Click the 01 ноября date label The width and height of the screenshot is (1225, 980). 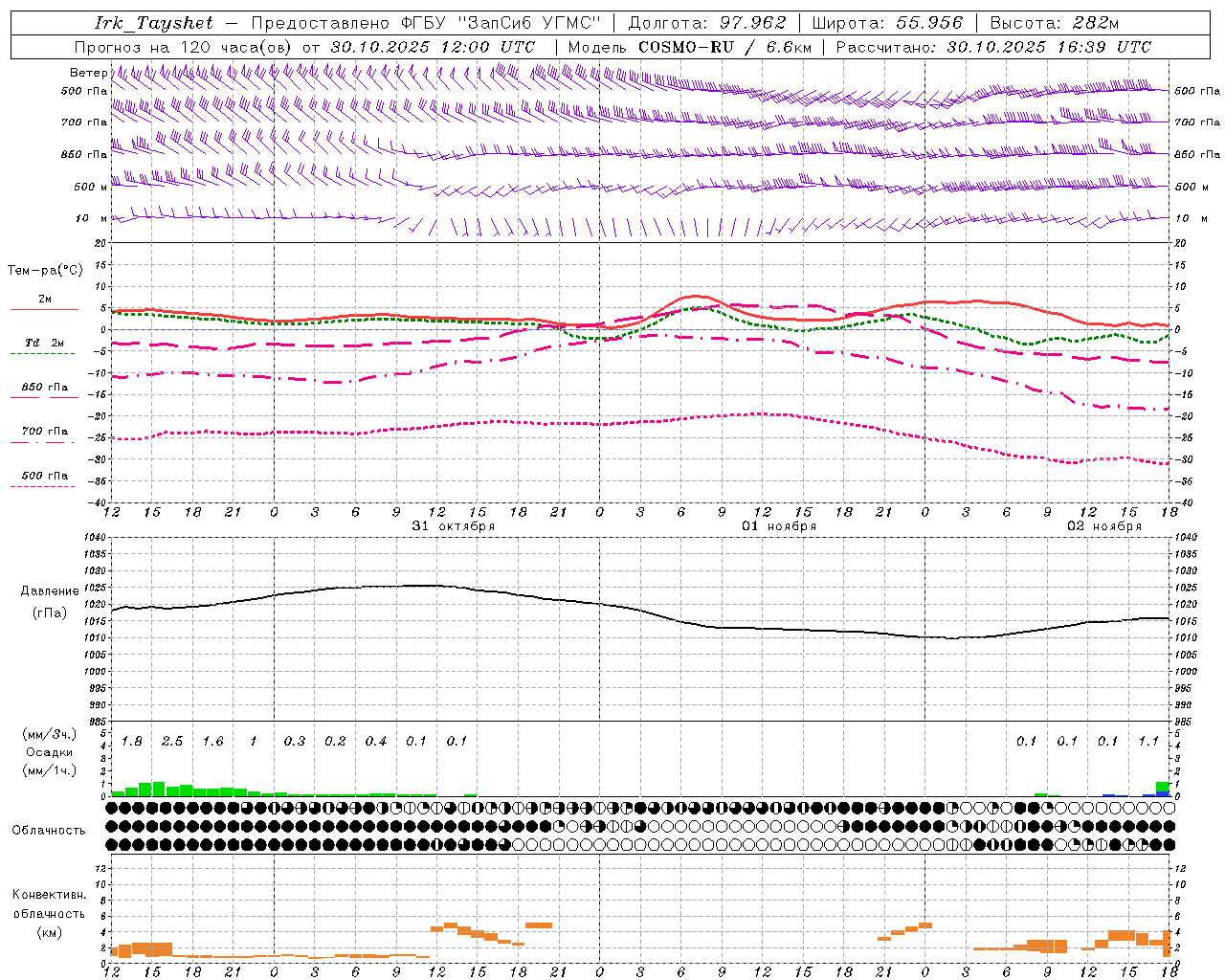(779, 525)
